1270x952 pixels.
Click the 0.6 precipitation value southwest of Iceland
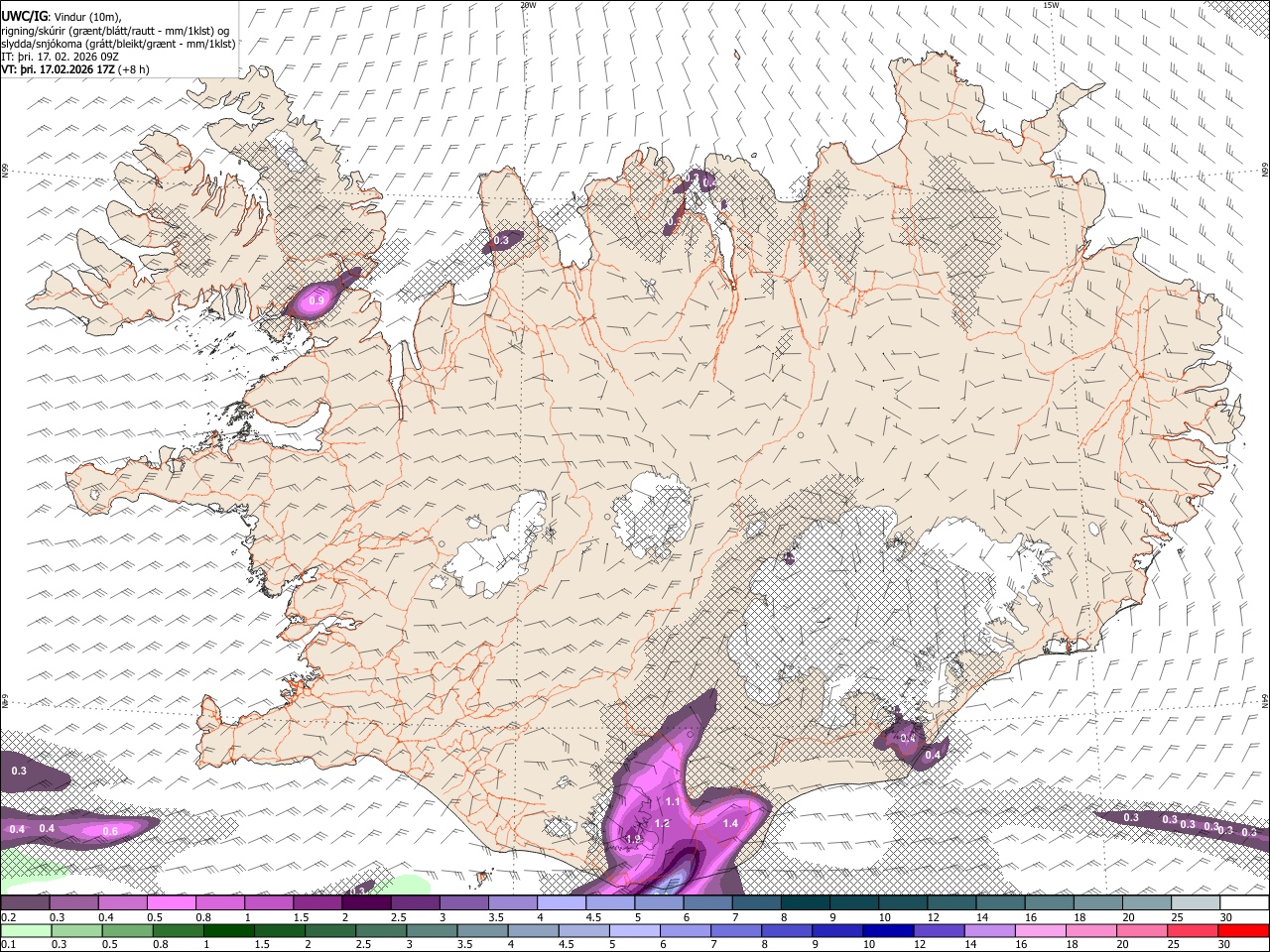click(110, 831)
